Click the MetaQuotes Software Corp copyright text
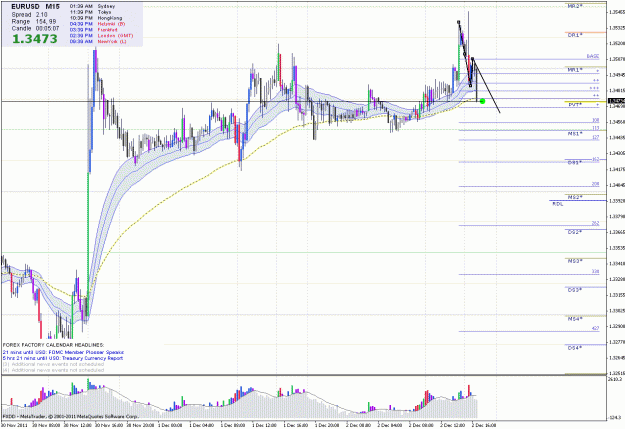The height and width of the screenshot is (429, 625). coord(71,417)
